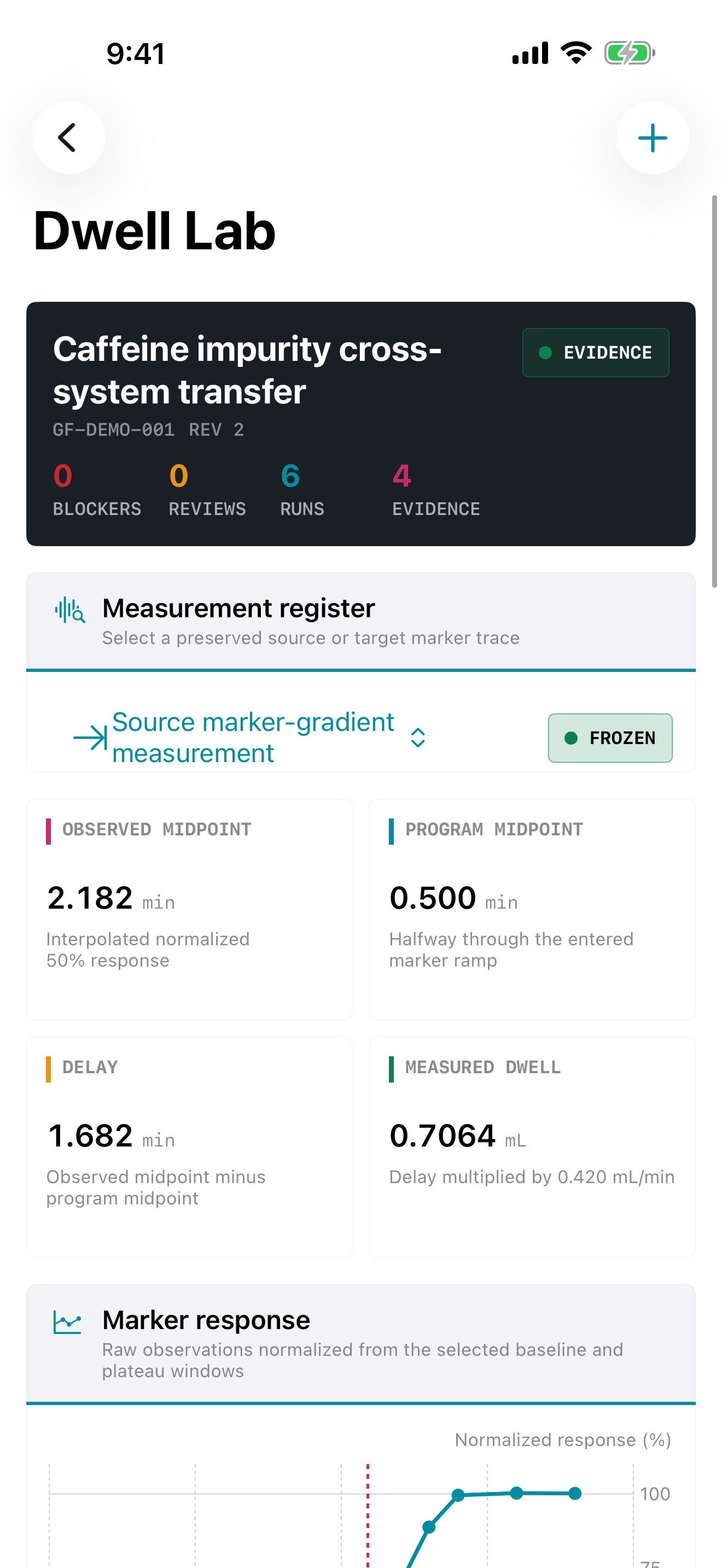Image resolution: width=722 pixels, height=1568 pixels.
Task: Open the 4 EVIDENCE counter
Action: tap(436, 490)
